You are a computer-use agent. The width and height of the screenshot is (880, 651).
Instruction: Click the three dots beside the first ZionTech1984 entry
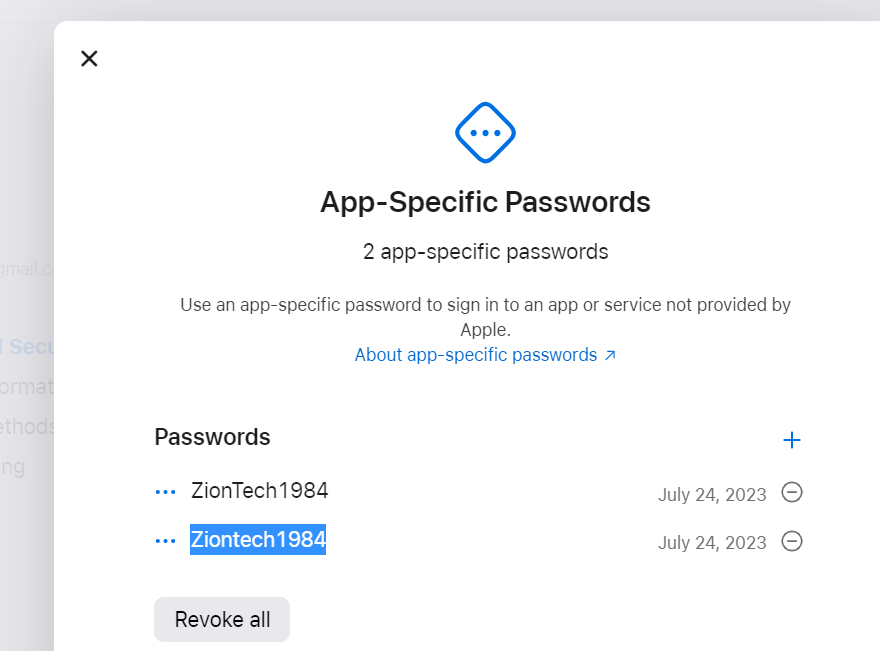(x=166, y=492)
